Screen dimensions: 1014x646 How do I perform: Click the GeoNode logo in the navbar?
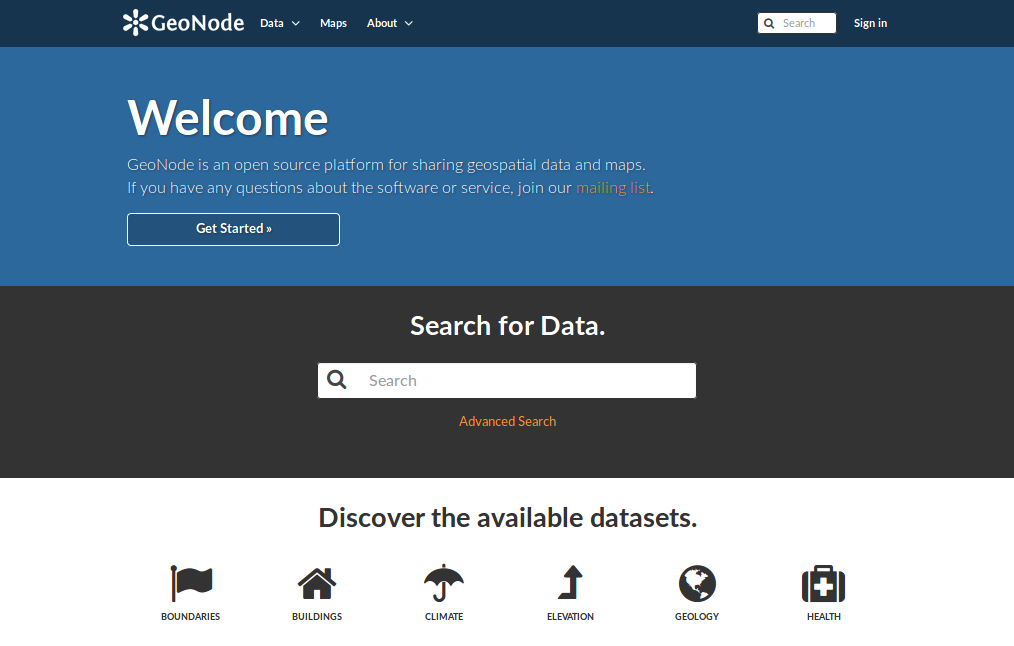coord(184,23)
